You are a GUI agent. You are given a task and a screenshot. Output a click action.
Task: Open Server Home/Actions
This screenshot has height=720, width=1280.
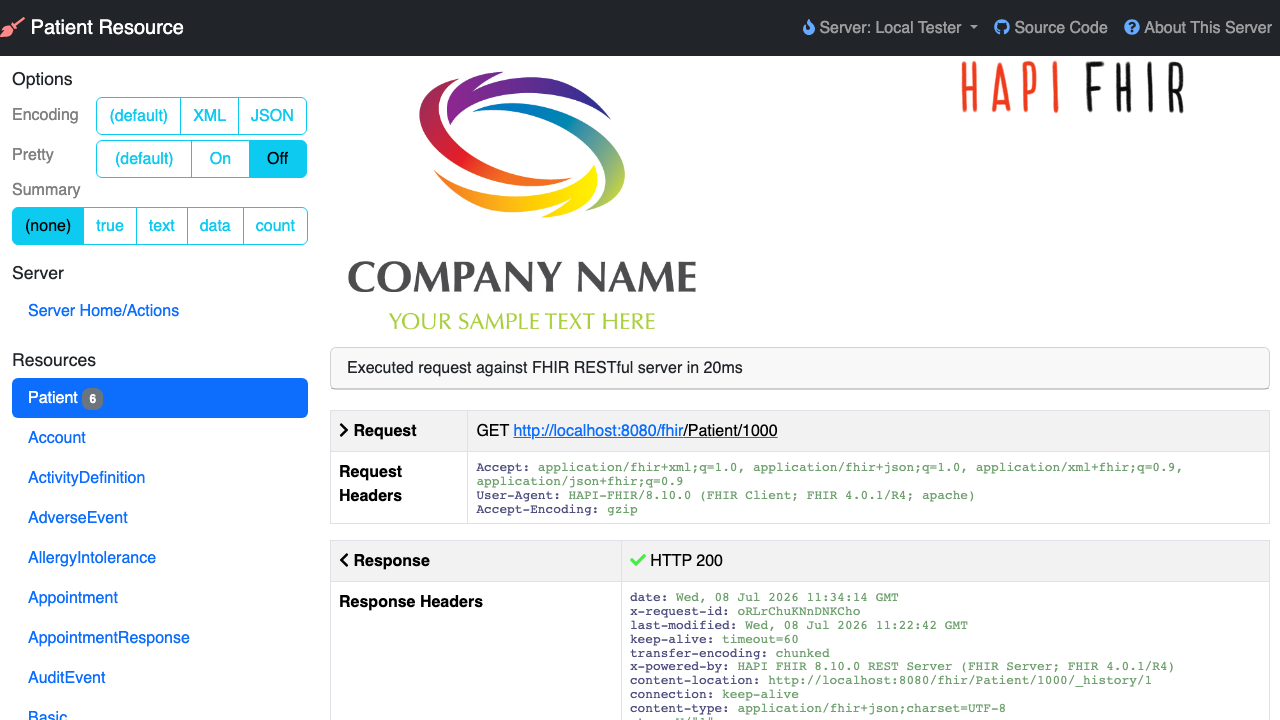pyautogui.click(x=103, y=311)
